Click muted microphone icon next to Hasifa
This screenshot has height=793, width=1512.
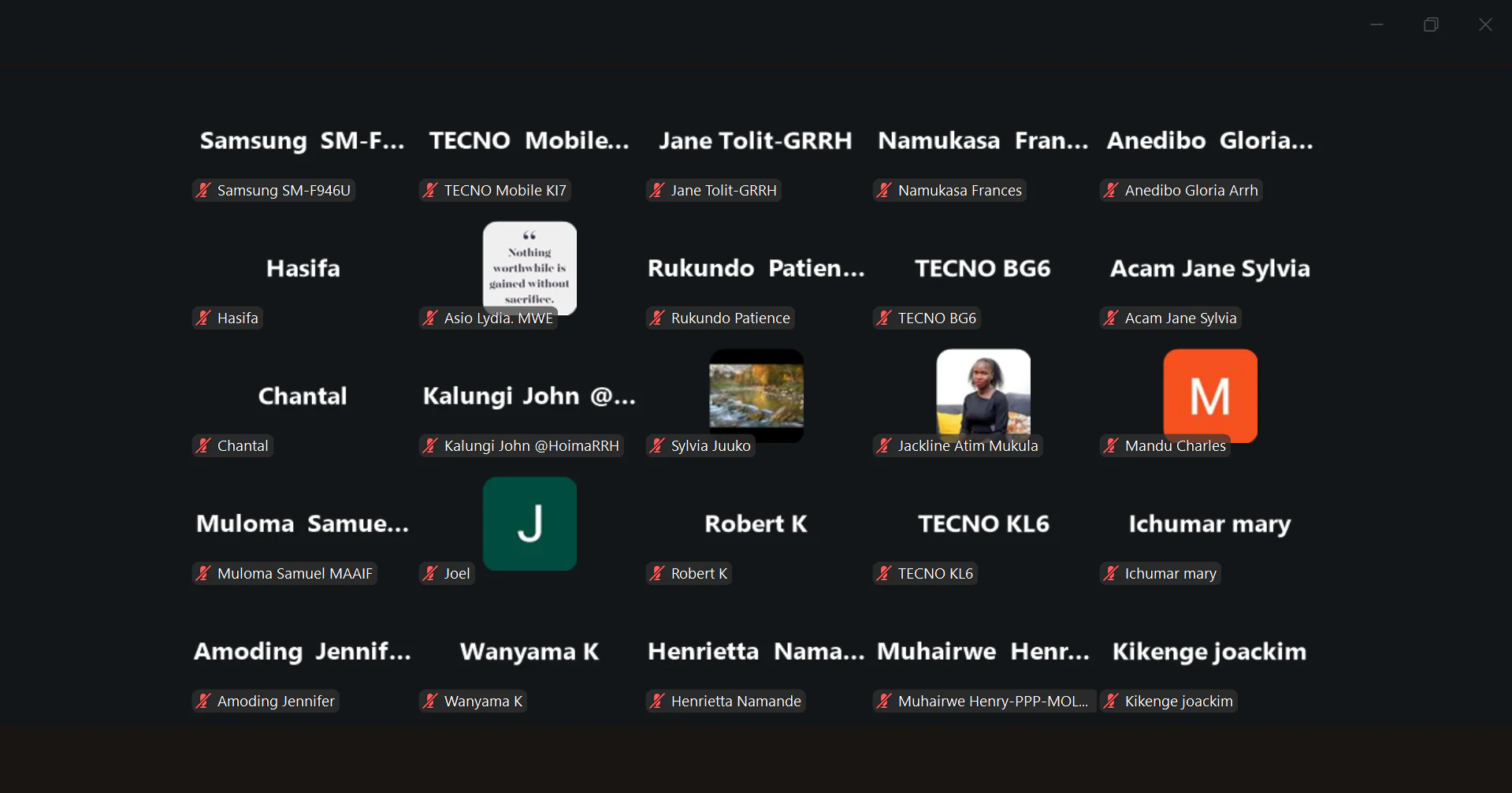tap(203, 318)
